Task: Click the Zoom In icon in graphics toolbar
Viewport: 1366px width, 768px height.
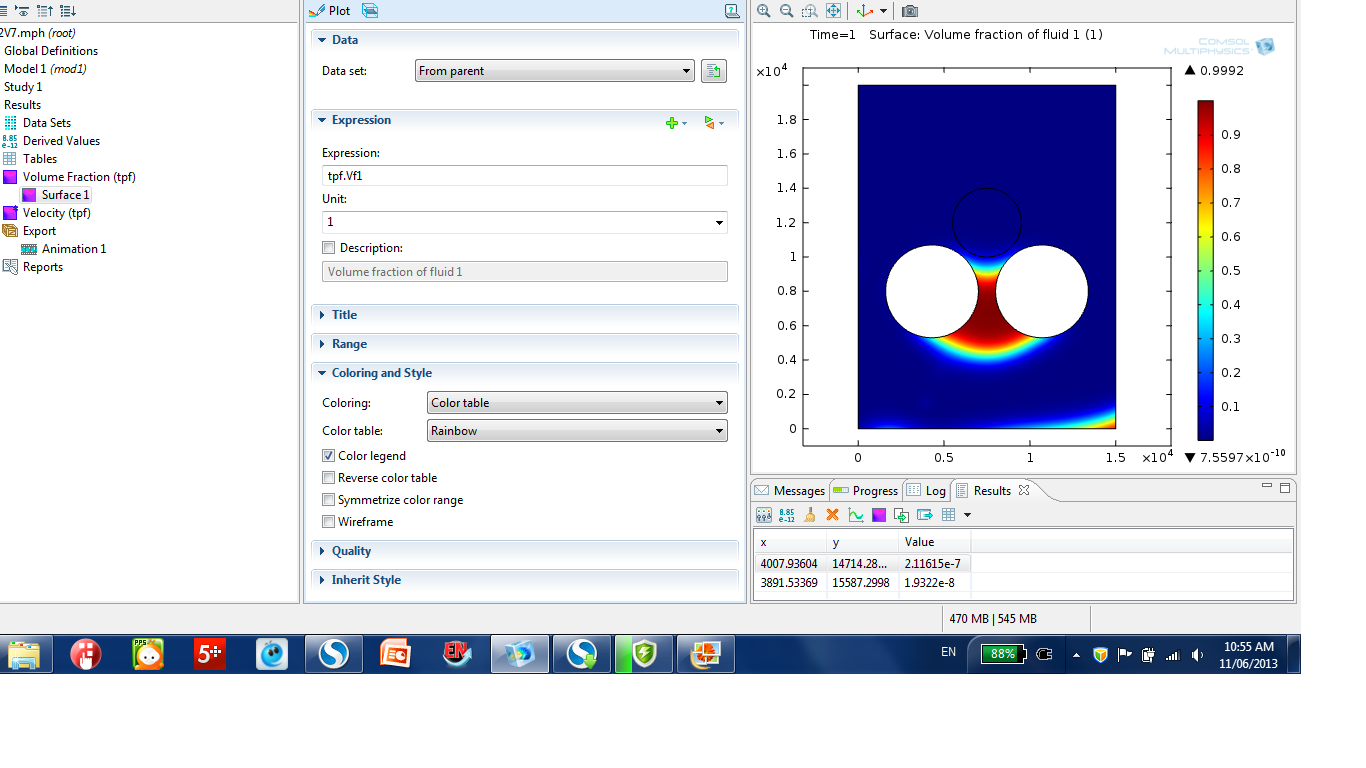Action: pos(764,11)
